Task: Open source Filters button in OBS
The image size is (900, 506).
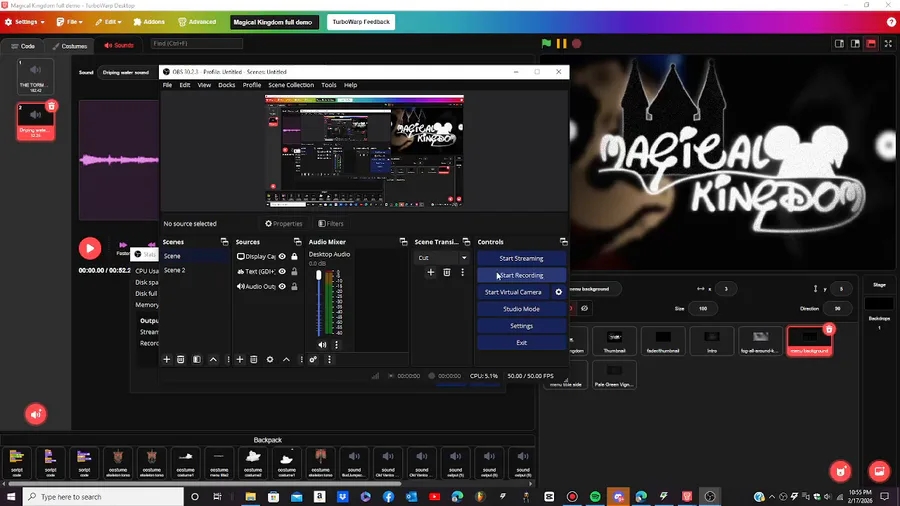Action: point(331,224)
